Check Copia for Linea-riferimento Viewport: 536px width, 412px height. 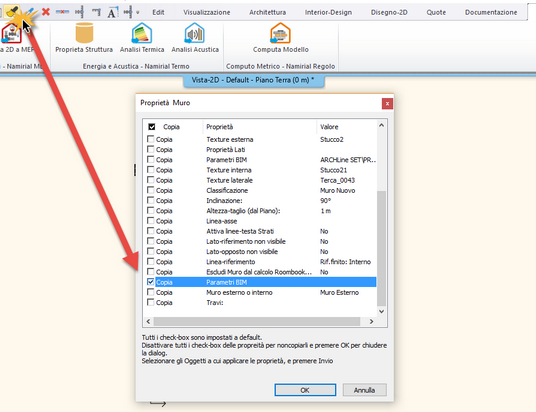150,261
